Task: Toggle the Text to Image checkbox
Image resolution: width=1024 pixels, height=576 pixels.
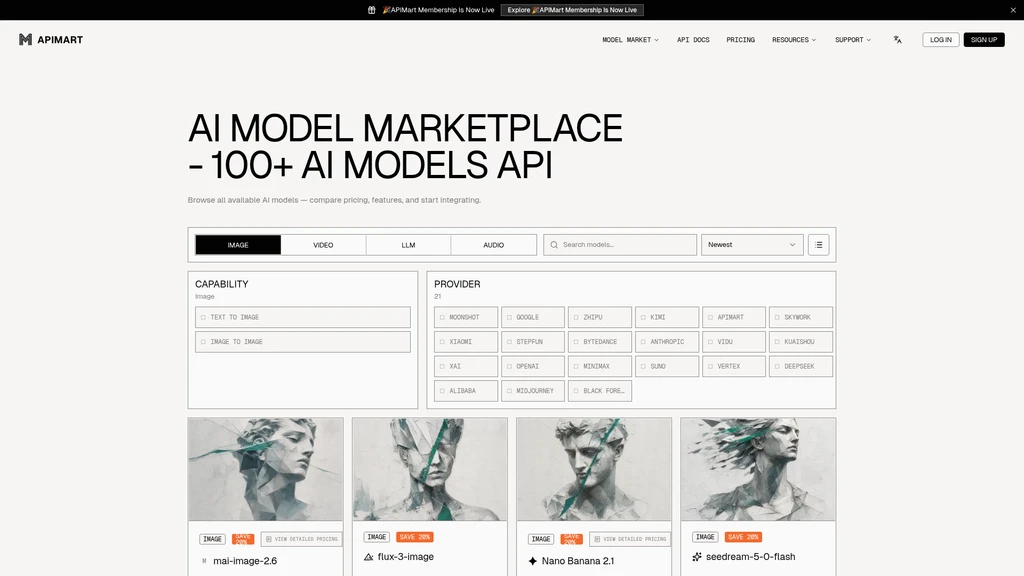Action: [203, 317]
